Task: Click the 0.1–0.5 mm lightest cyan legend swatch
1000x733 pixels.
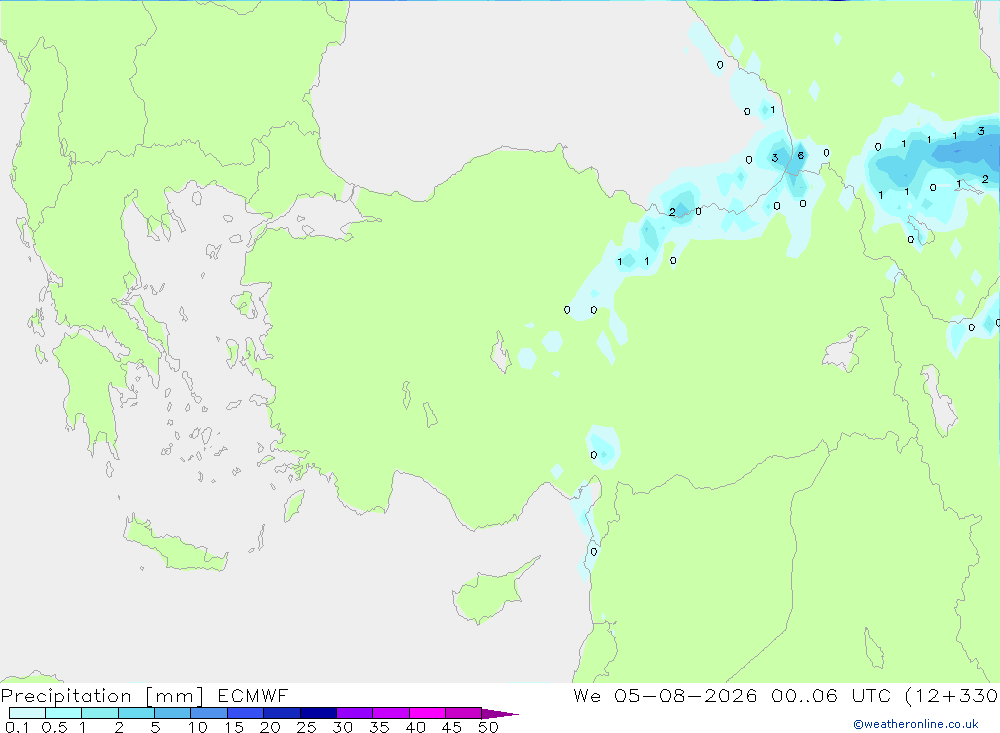Action: pos(27,713)
